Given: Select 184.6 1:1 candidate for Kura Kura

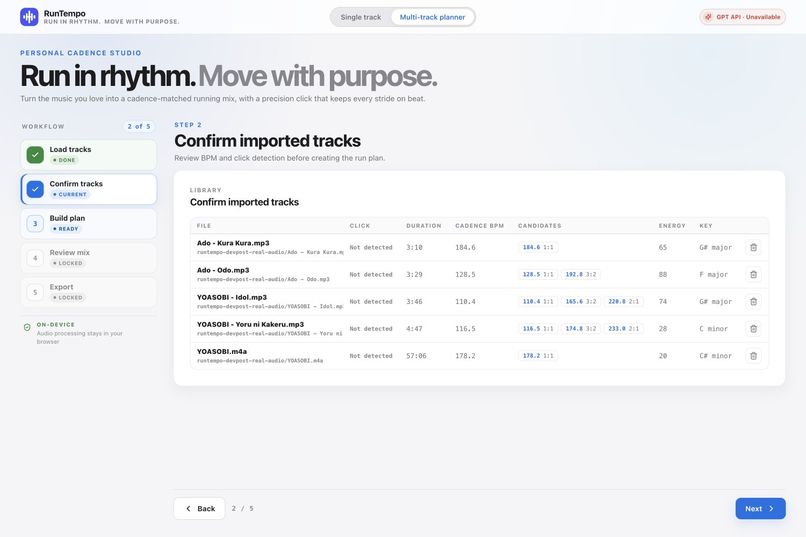Looking at the screenshot, I should tap(538, 247).
